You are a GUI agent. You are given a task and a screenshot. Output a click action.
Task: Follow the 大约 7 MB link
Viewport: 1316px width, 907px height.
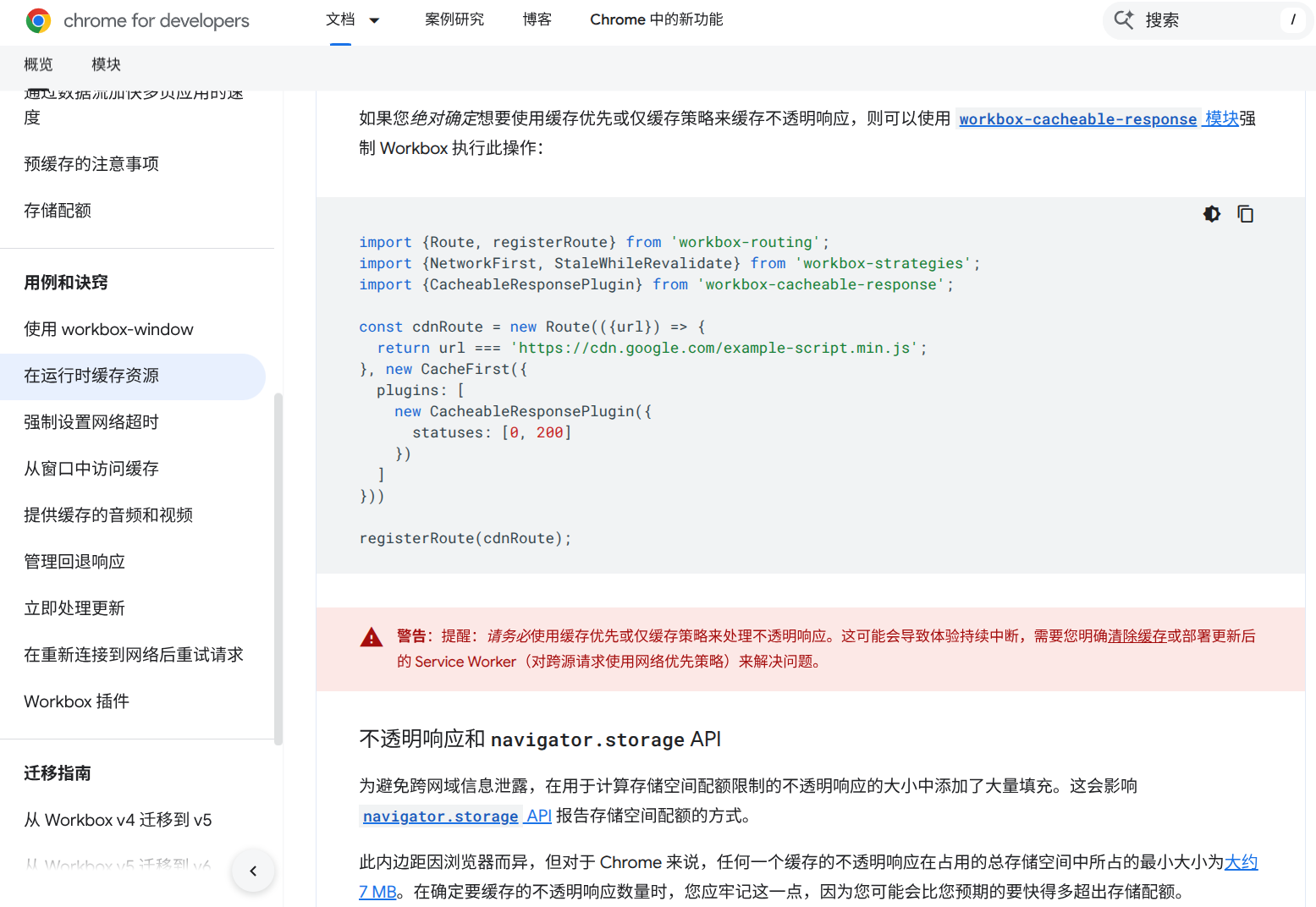coord(1242,862)
